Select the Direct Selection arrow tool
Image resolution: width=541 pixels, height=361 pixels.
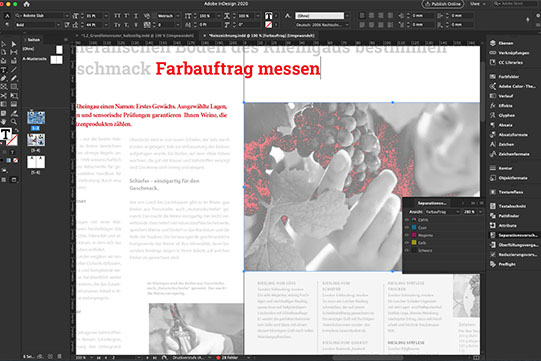tap(13, 44)
